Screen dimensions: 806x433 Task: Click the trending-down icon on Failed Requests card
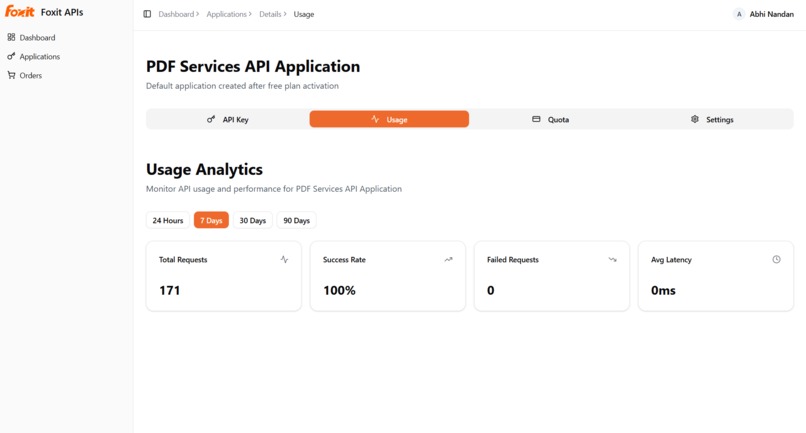click(x=612, y=259)
